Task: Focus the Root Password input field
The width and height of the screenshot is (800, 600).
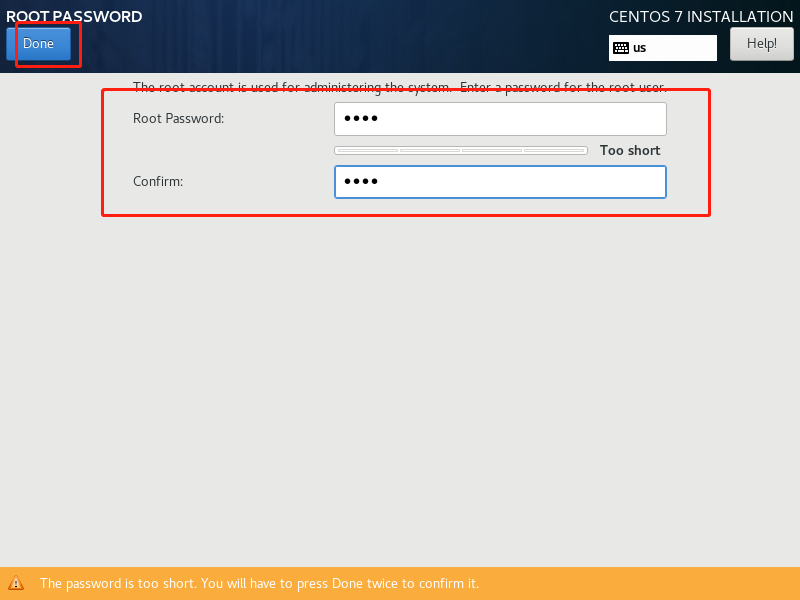Action: coord(500,119)
